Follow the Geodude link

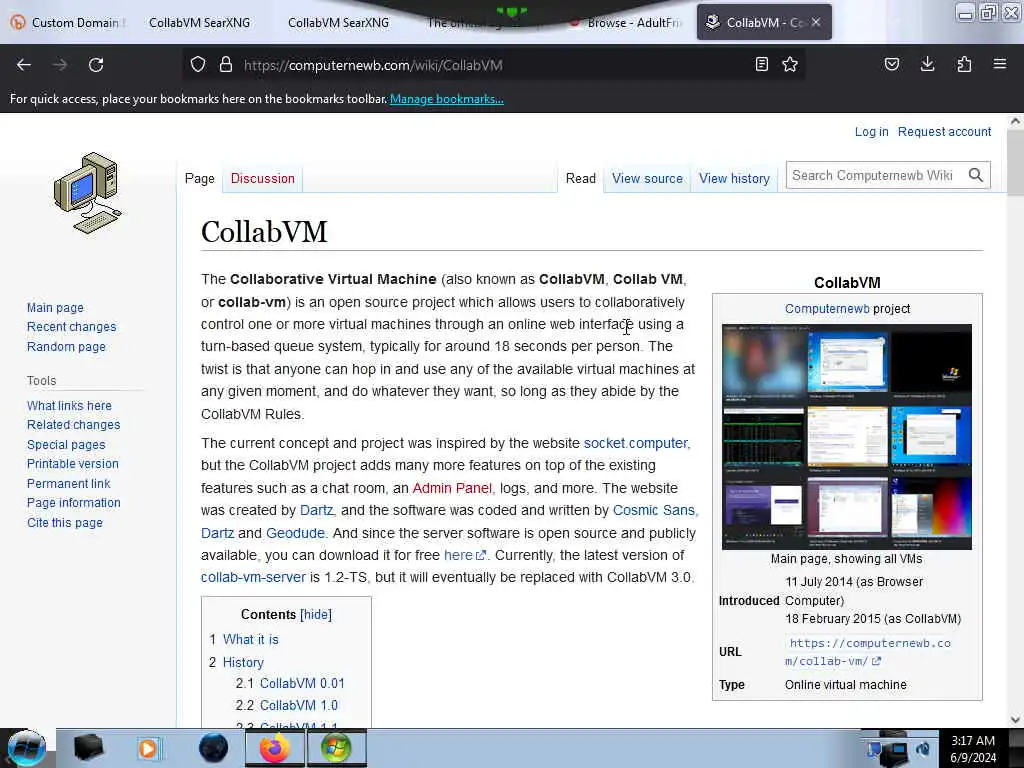coord(295,533)
